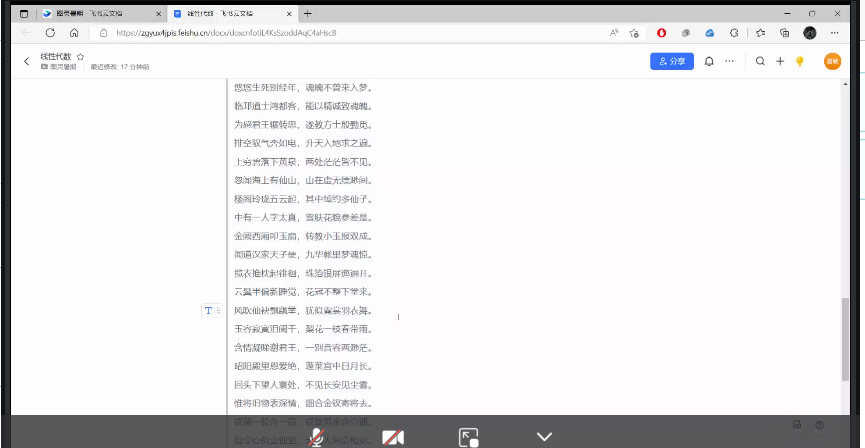Open browser Collections
This screenshot has height=448, width=865.
(x=784, y=33)
